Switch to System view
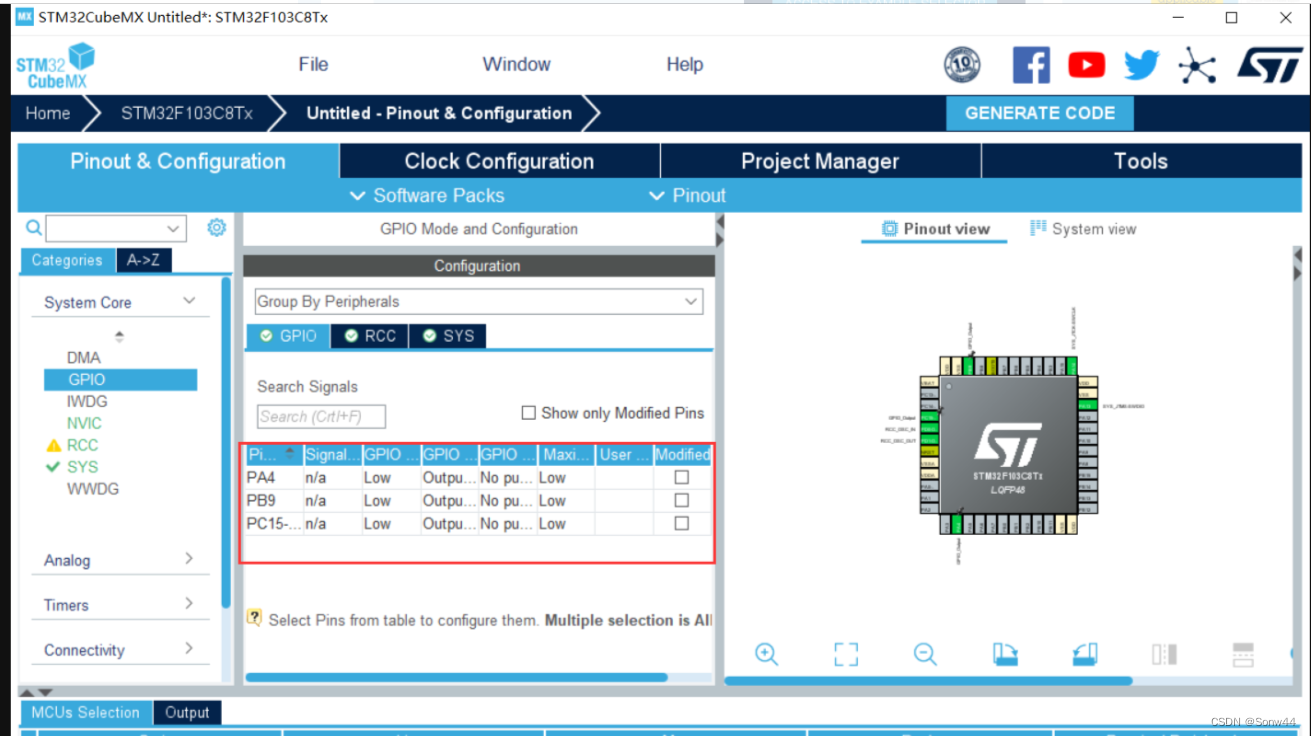1311x736 pixels. click(x=1083, y=229)
